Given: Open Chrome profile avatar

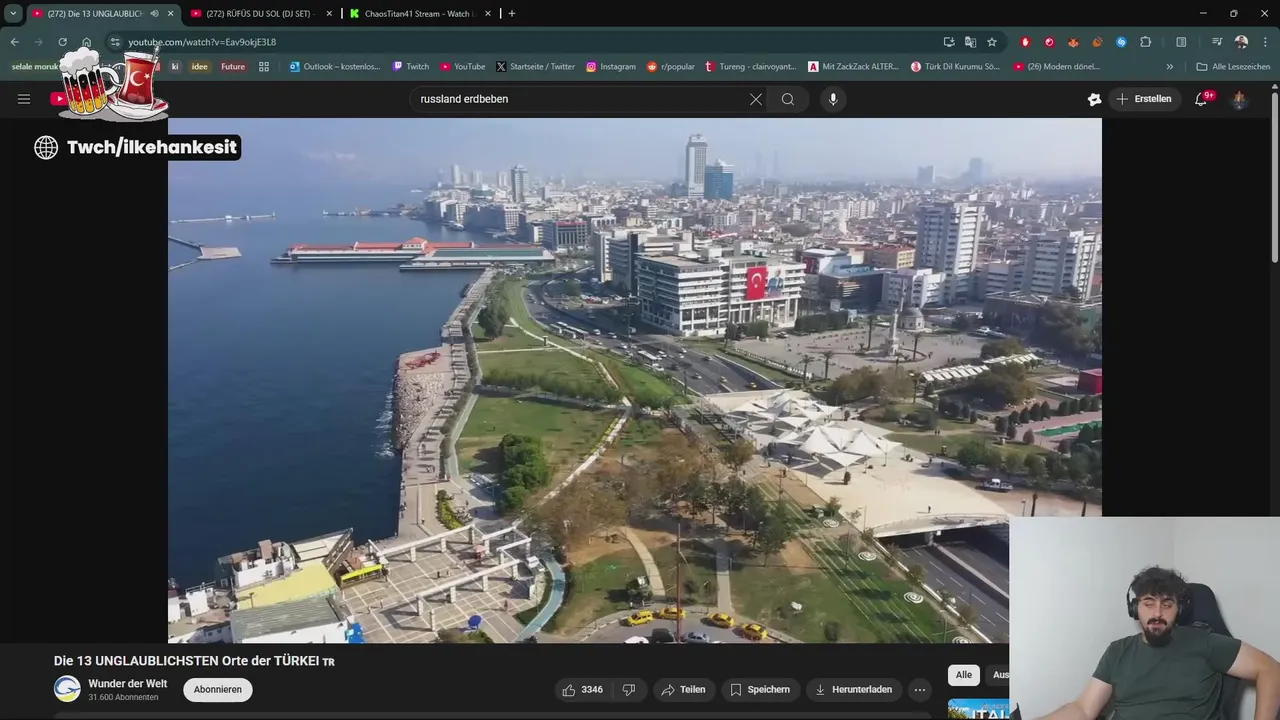Looking at the screenshot, I should point(1241,42).
